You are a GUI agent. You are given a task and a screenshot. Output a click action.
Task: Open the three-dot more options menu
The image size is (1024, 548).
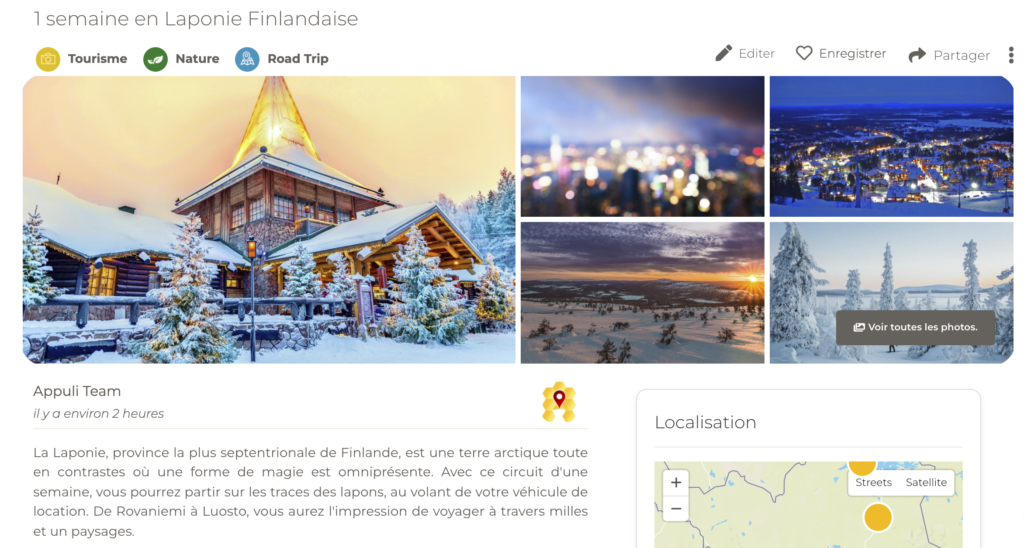point(1011,55)
